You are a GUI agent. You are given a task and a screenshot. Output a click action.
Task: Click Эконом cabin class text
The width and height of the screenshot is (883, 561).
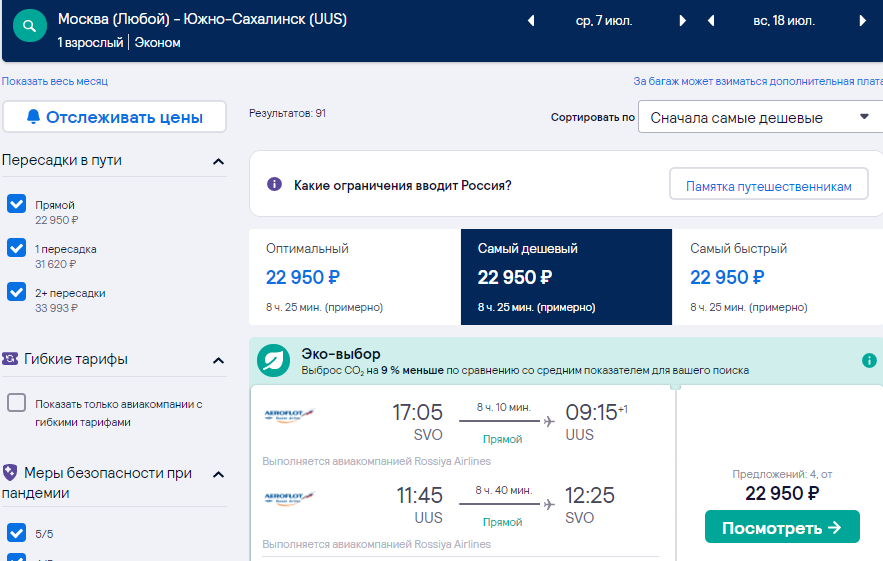(158, 42)
